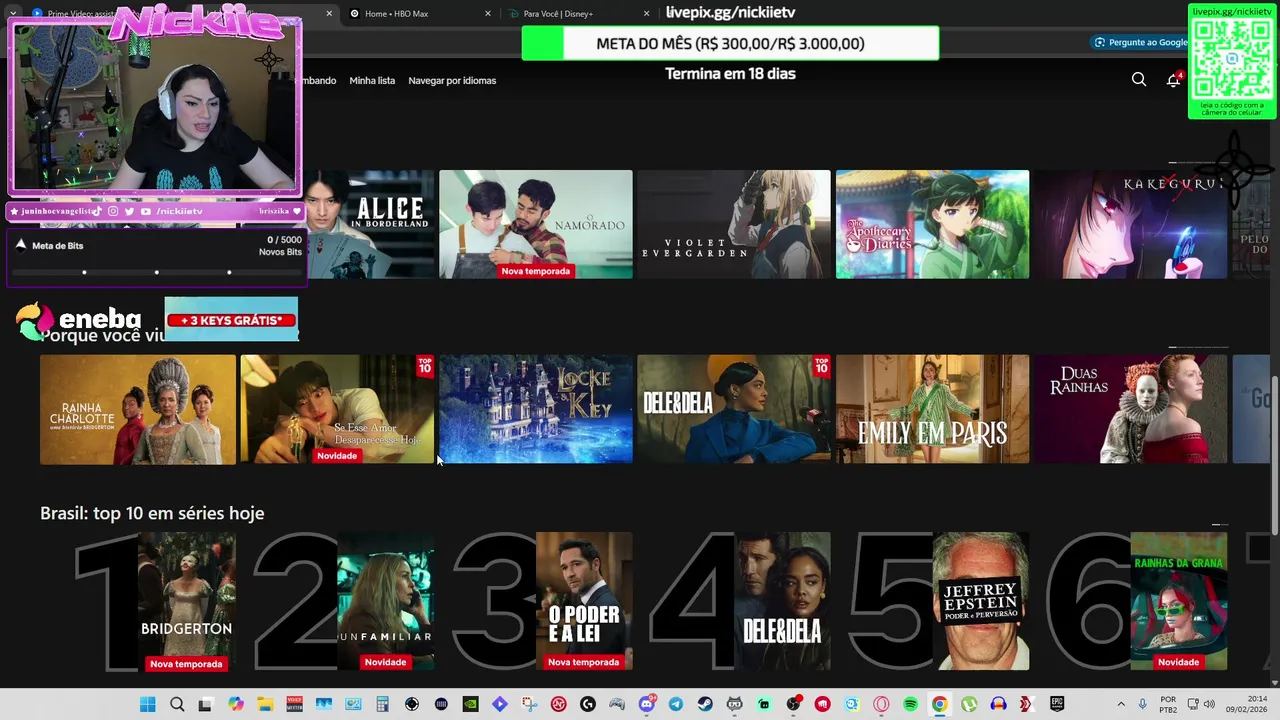Open the NVIDIA app taskbar icon
Image resolution: width=1280 pixels, height=720 pixels.
pyautogui.click(x=470, y=704)
